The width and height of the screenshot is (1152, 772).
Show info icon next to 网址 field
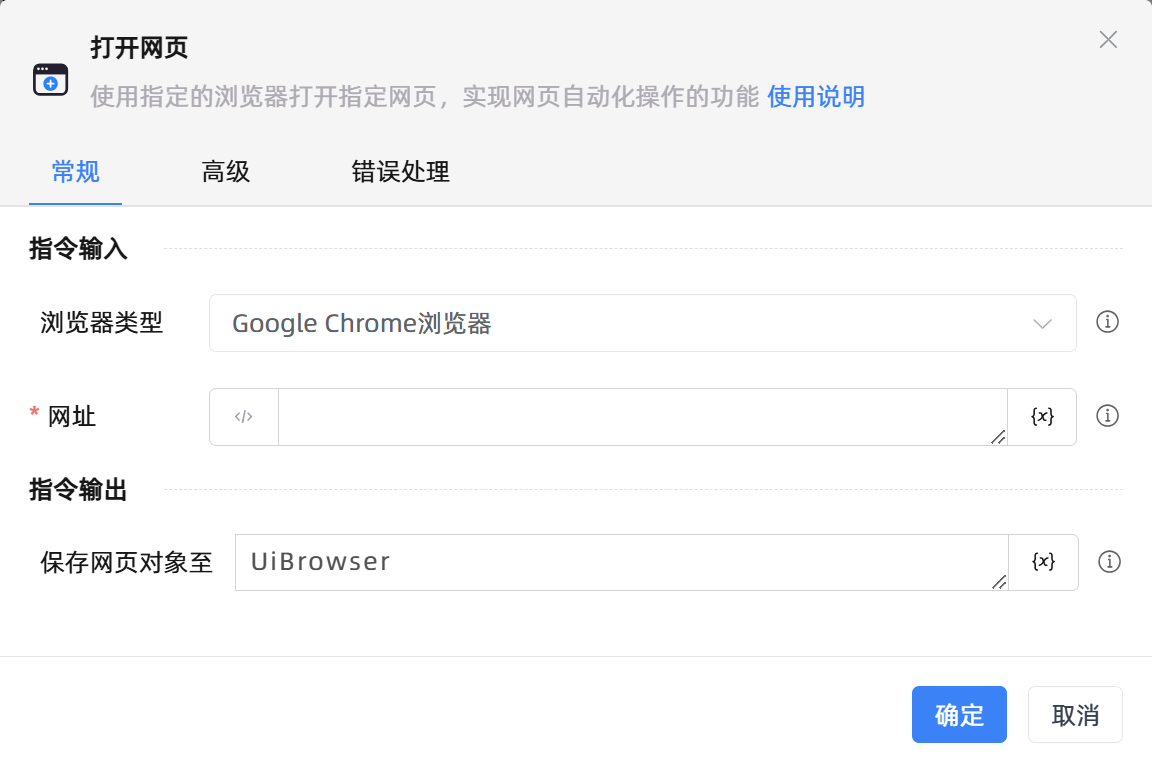tap(1107, 416)
